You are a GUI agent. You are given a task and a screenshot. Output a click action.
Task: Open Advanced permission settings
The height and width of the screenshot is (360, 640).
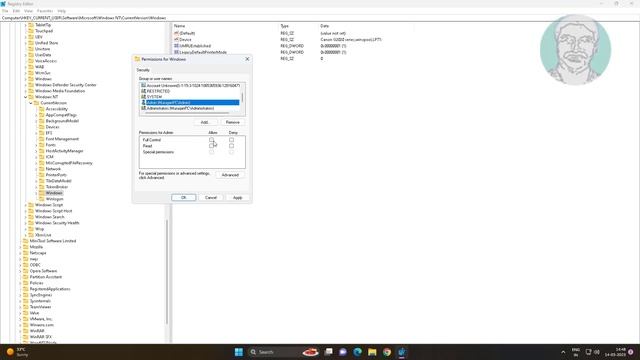click(x=230, y=175)
